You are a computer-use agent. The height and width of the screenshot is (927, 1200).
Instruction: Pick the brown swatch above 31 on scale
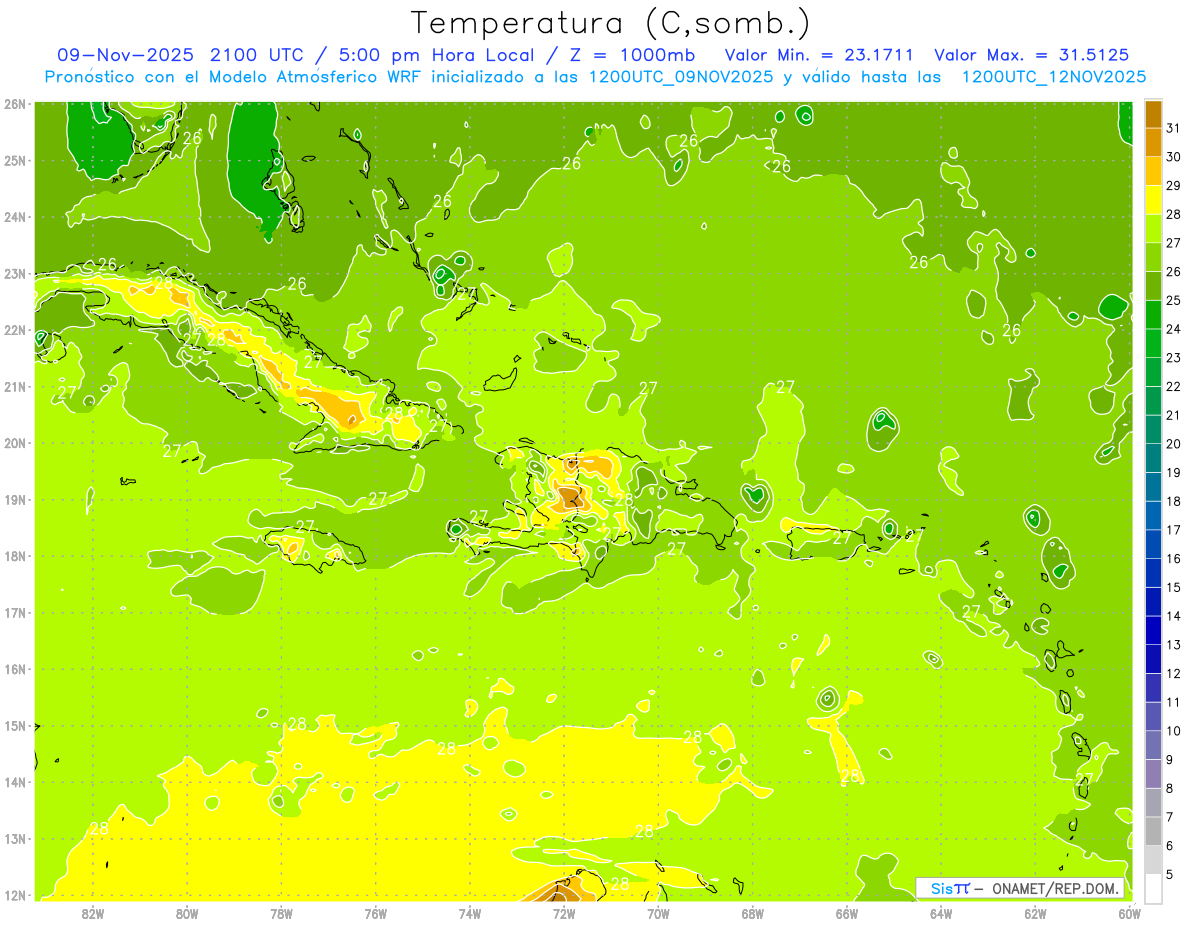1153,114
